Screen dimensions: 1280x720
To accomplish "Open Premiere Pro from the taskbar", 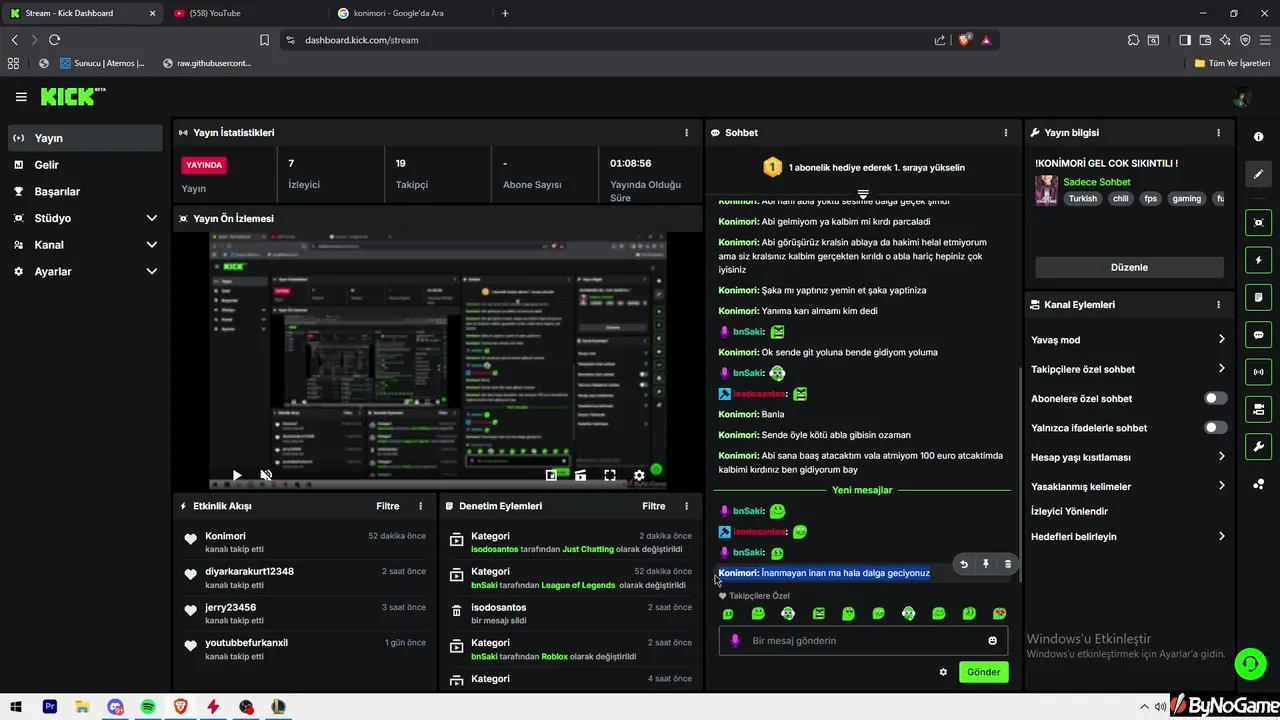I will tap(50, 707).
